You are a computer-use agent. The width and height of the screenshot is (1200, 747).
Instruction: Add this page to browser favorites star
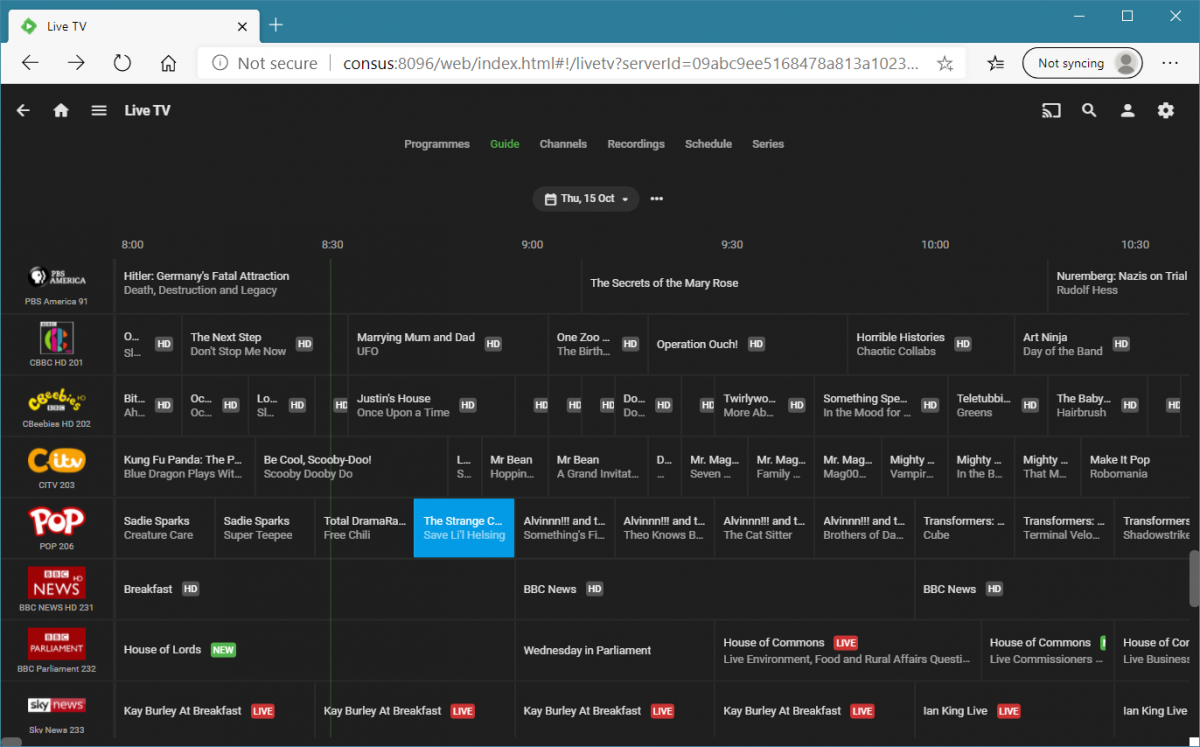pyautogui.click(x=945, y=63)
